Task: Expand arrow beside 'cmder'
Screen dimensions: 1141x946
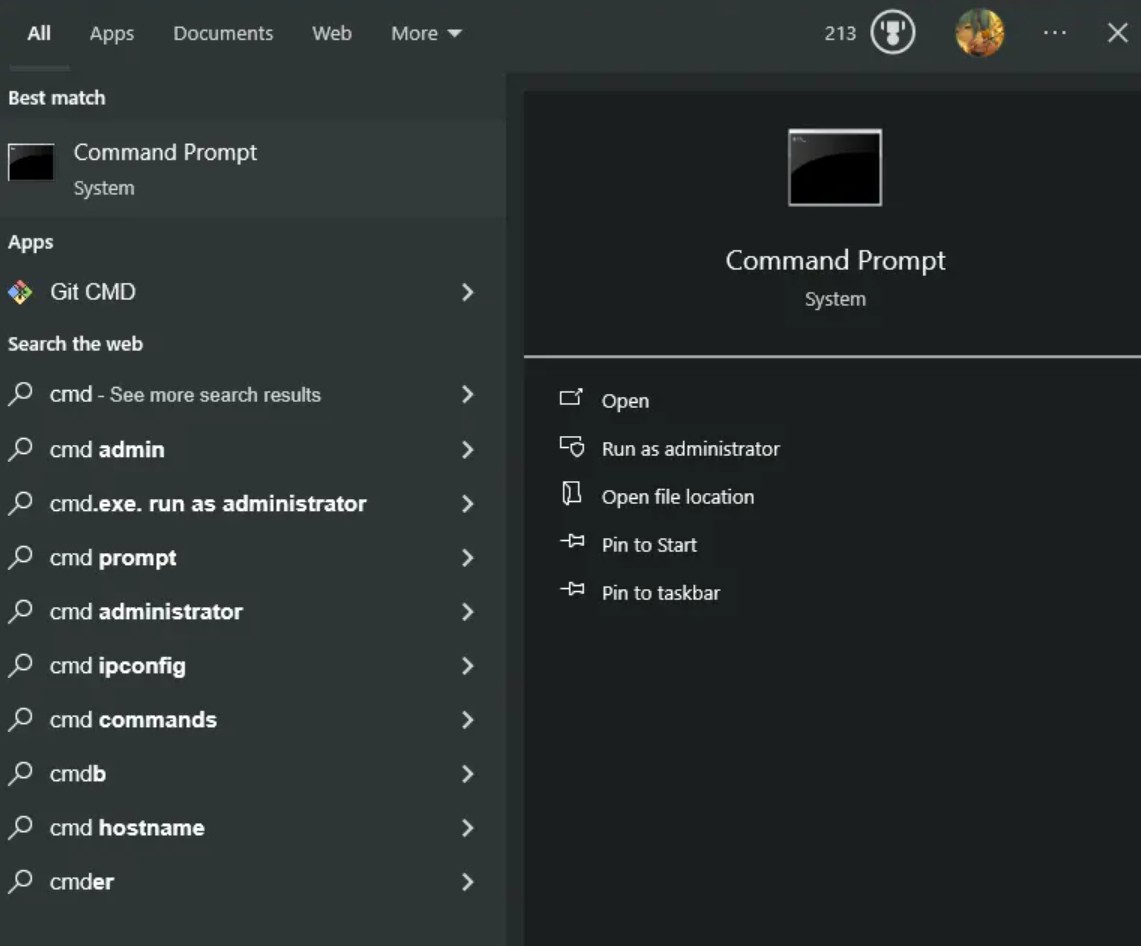Action: pos(467,882)
